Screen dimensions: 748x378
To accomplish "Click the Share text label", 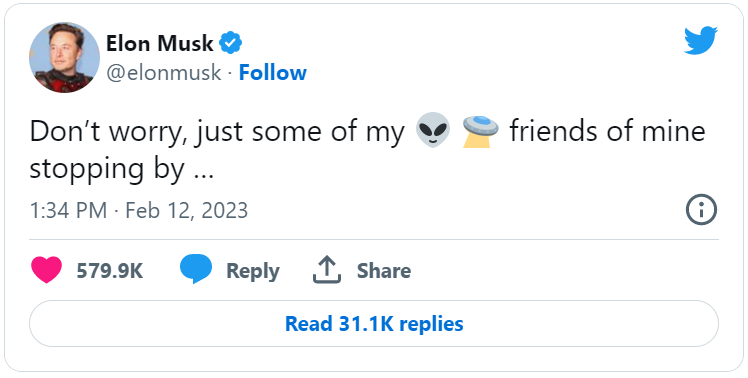I will 384,271.
